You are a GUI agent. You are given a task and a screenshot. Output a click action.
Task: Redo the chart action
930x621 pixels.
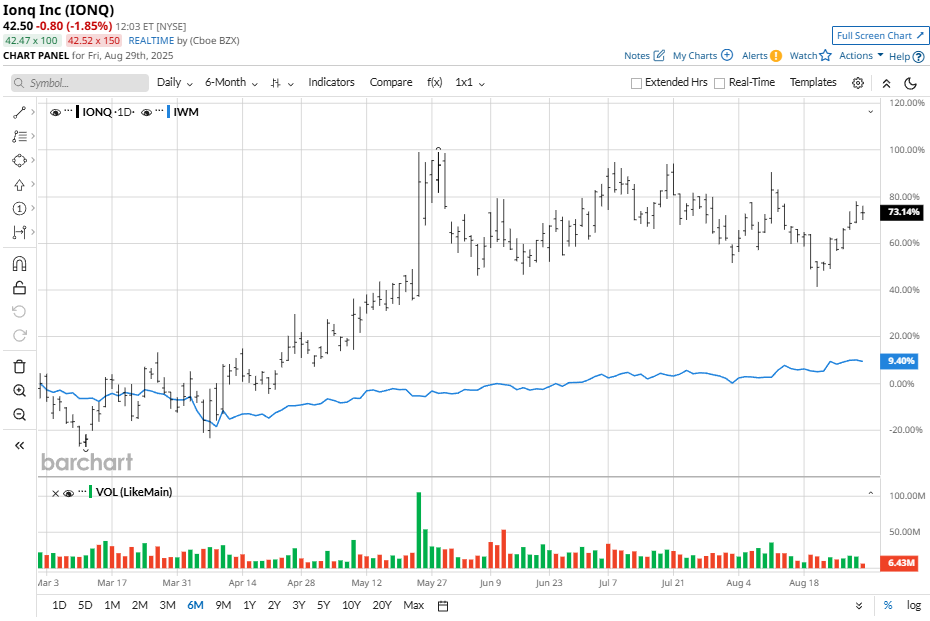coord(19,336)
